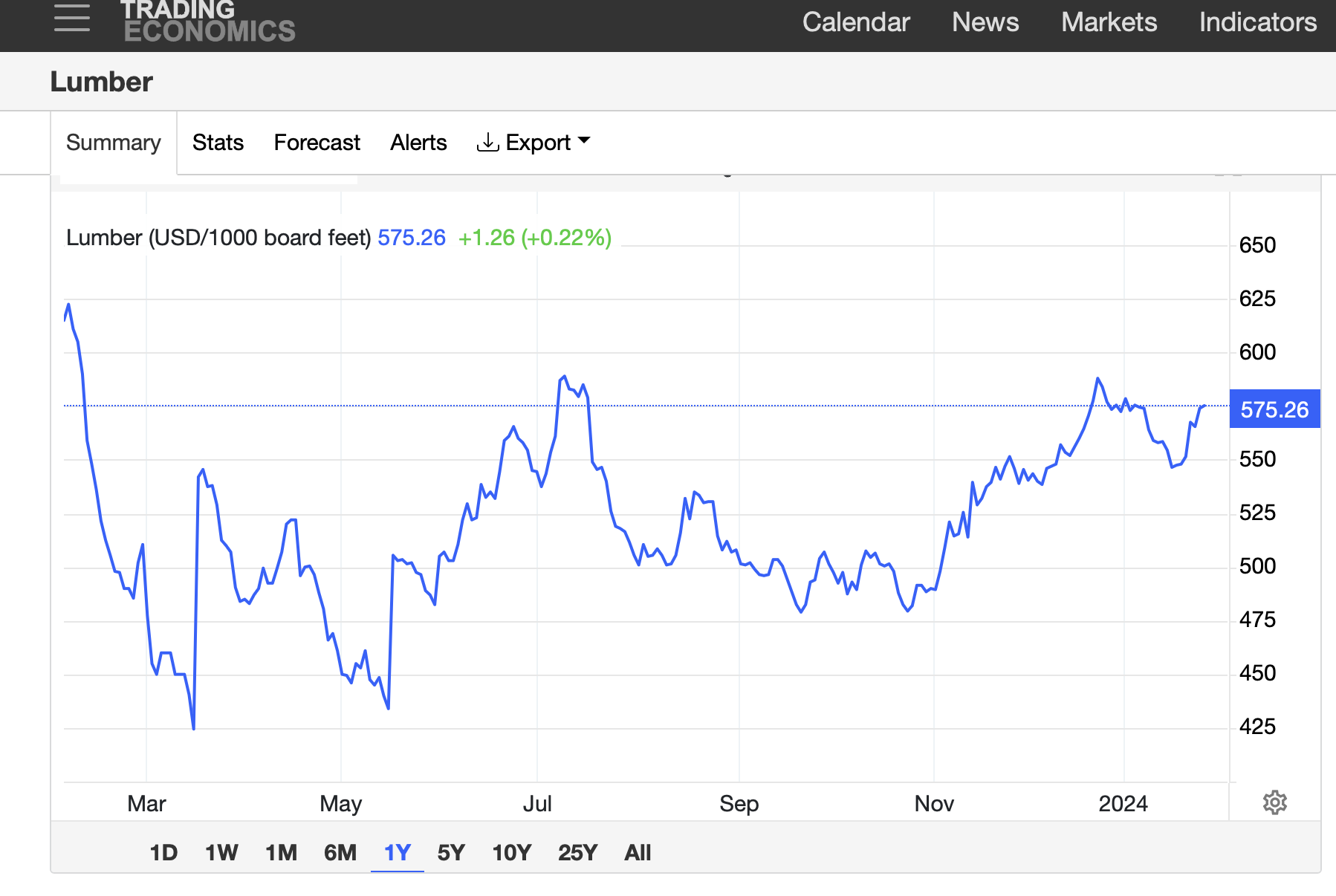Select the 1D time range

[163, 853]
